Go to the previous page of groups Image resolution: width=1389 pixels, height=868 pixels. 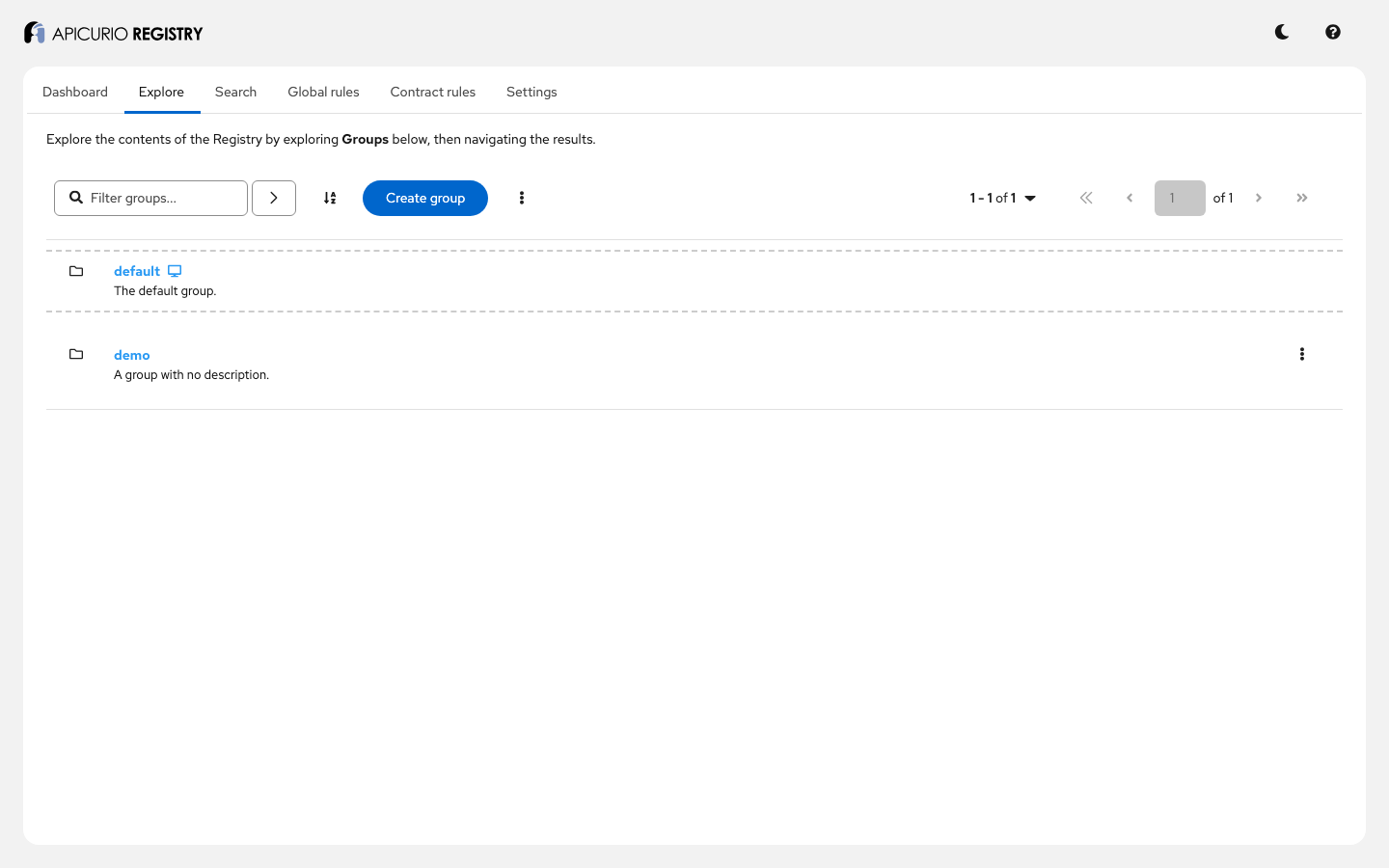pyautogui.click(x=1130, y=198)
